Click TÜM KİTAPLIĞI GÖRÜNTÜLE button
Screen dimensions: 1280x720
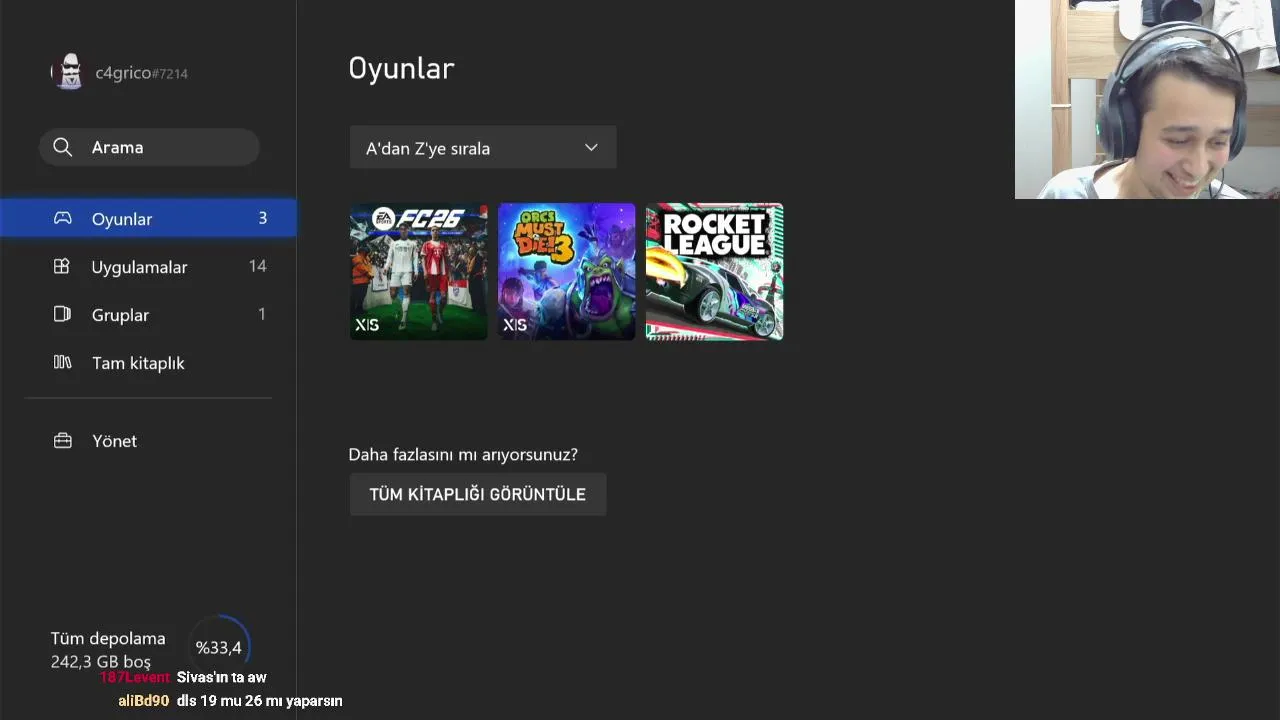coord(478,494)
